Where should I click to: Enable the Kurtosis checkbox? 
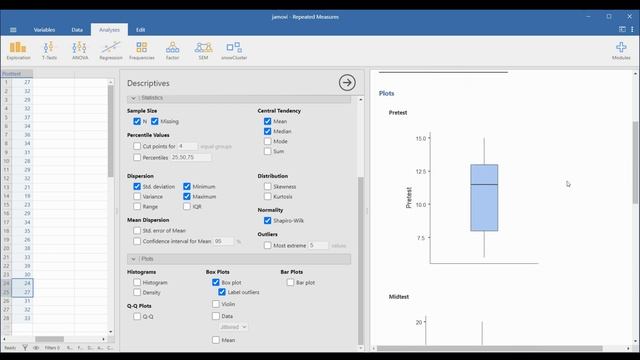pyautogui.click(x=267, y=196)
